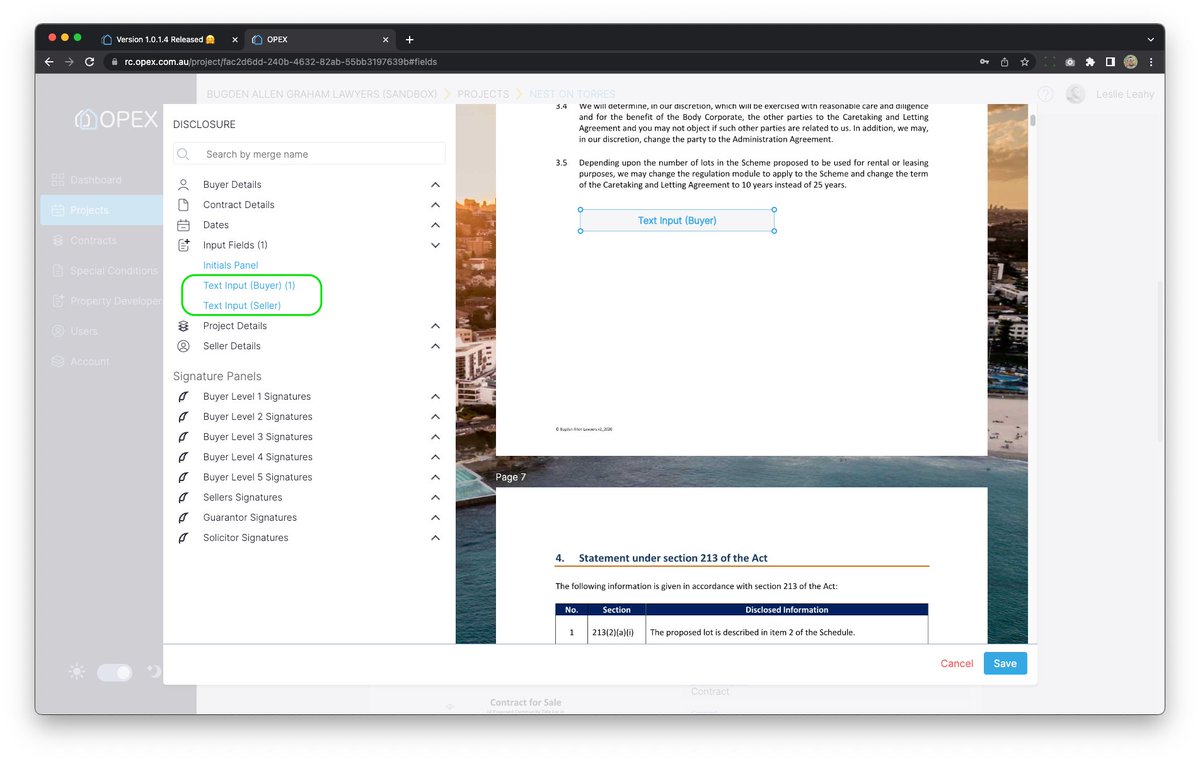This screenshot has width=1200, height=761.
Task: Open the help question-mark icon near Leslie Leahy
Action: 1044,93
